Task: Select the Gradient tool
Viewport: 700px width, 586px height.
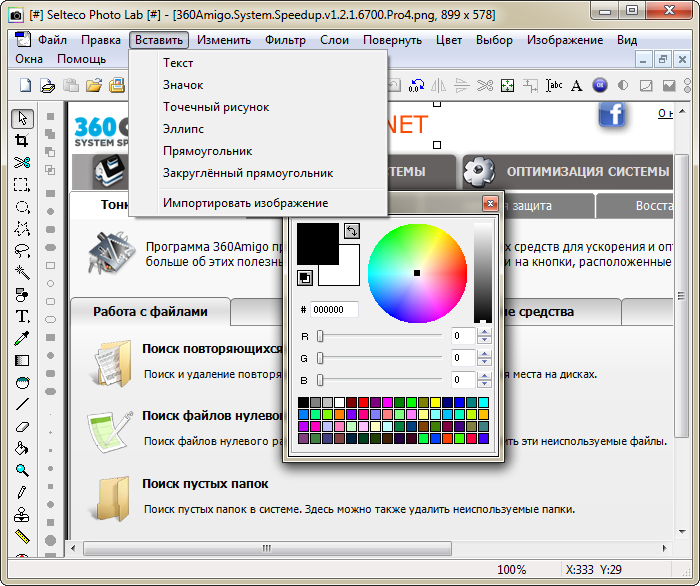Action: [x=22, y=360]
